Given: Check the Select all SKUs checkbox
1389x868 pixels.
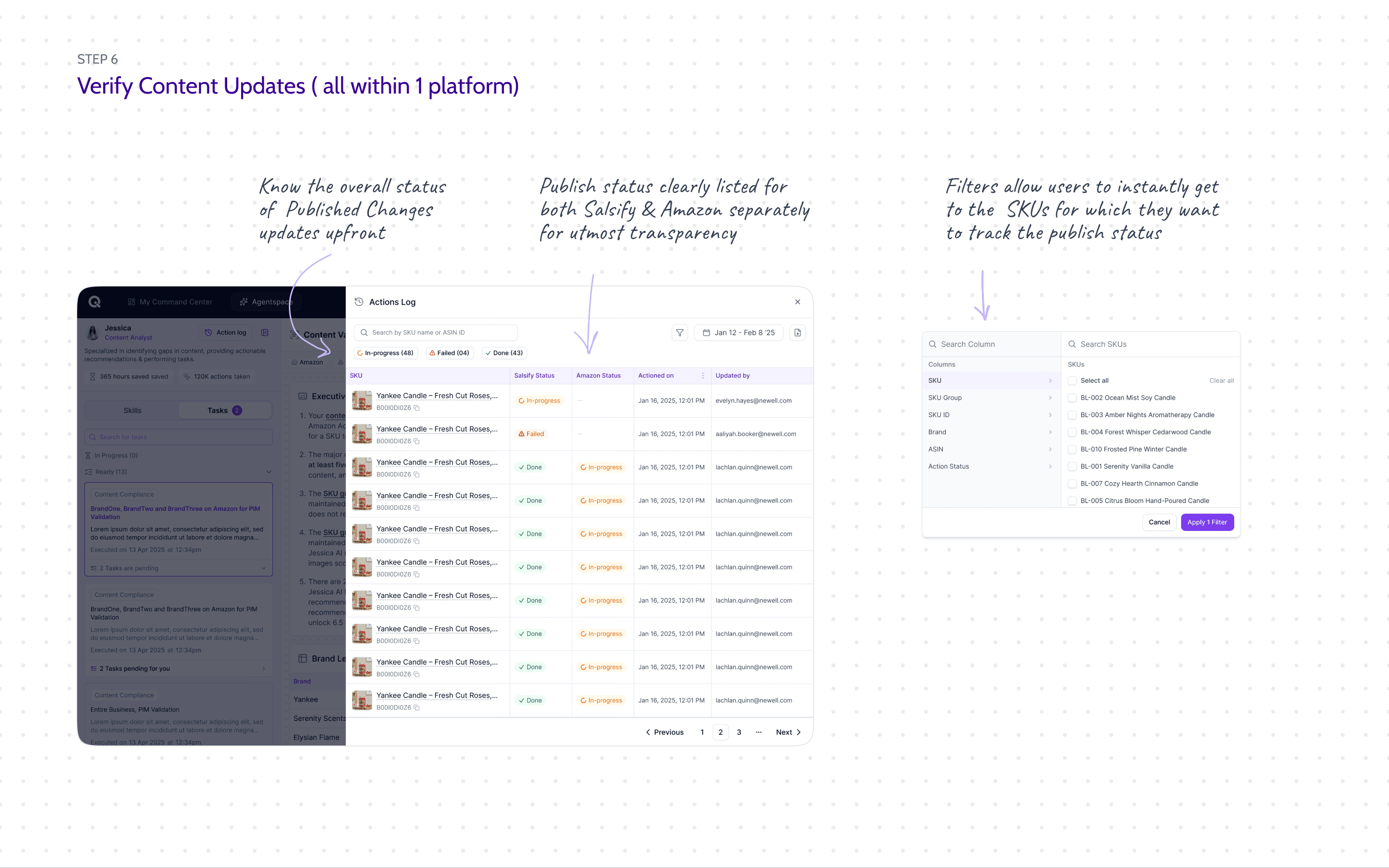Looking at the screenshot, I should [1072, 380].
